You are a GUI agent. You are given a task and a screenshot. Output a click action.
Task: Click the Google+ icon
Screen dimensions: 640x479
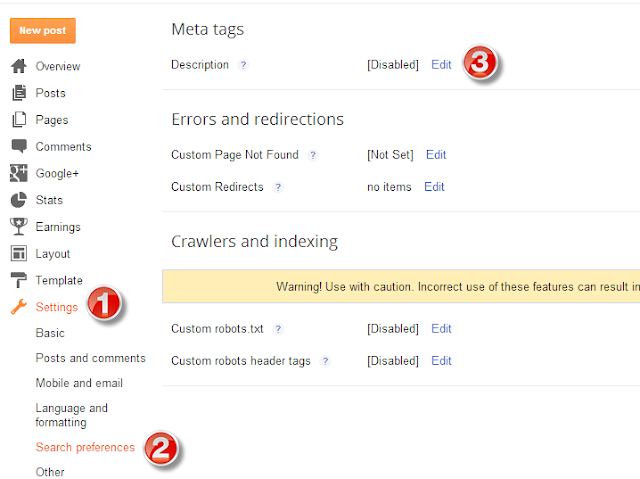(x=19, y=173)
